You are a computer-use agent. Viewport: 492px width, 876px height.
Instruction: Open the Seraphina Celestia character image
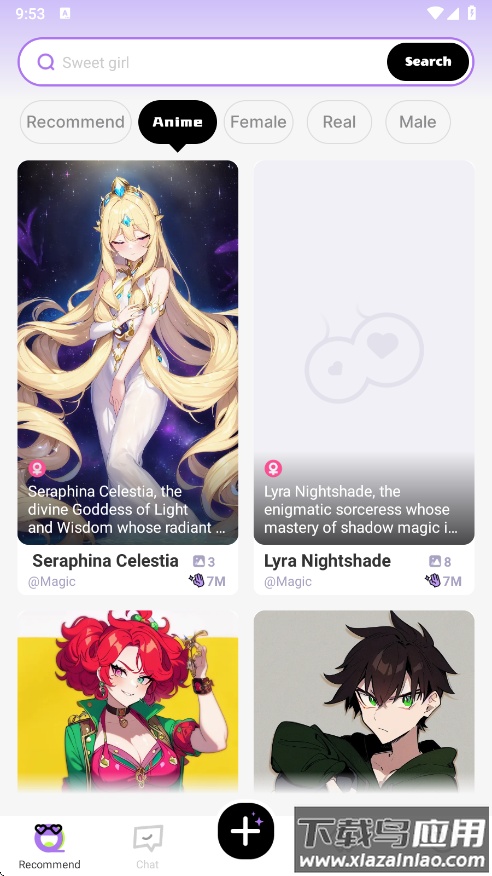point(128,352)
